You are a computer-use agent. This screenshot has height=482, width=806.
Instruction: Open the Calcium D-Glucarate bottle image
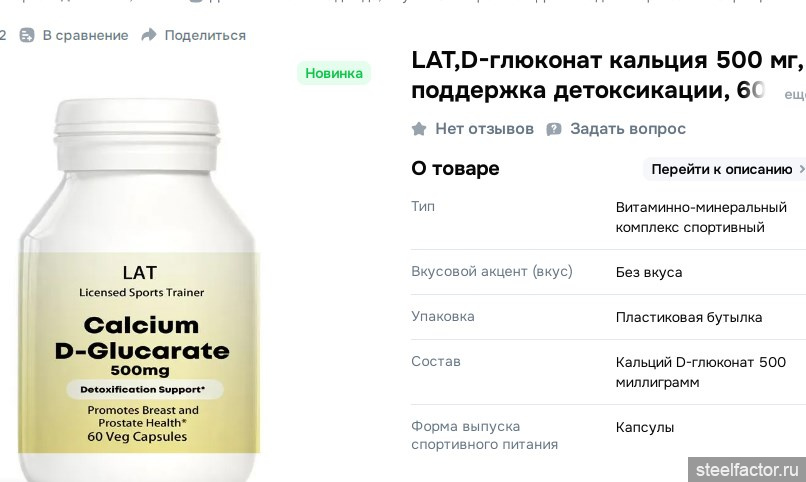click(138, 290)
